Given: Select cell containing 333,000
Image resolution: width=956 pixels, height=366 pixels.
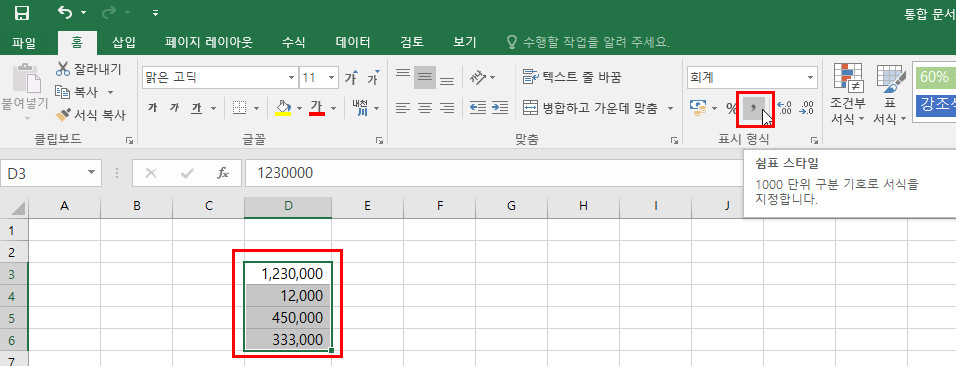Looking at the screenshot, I should (x=288, y=339).
